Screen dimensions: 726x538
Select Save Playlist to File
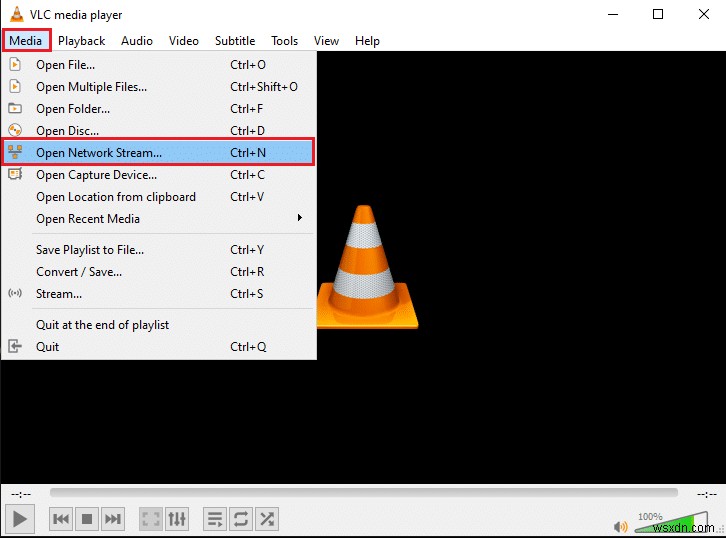pos(159,250)
